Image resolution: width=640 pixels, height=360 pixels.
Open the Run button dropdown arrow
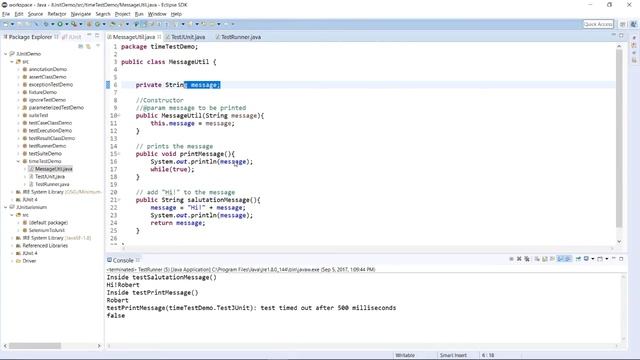[x=67, y=24]
